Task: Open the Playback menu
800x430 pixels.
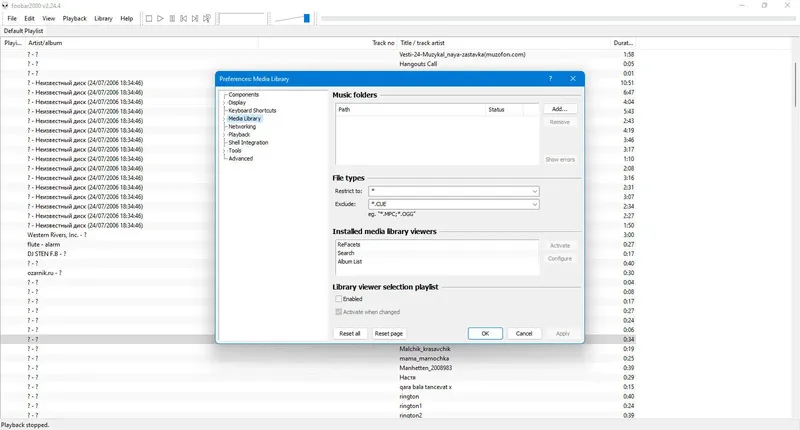Action: [74, 18]
